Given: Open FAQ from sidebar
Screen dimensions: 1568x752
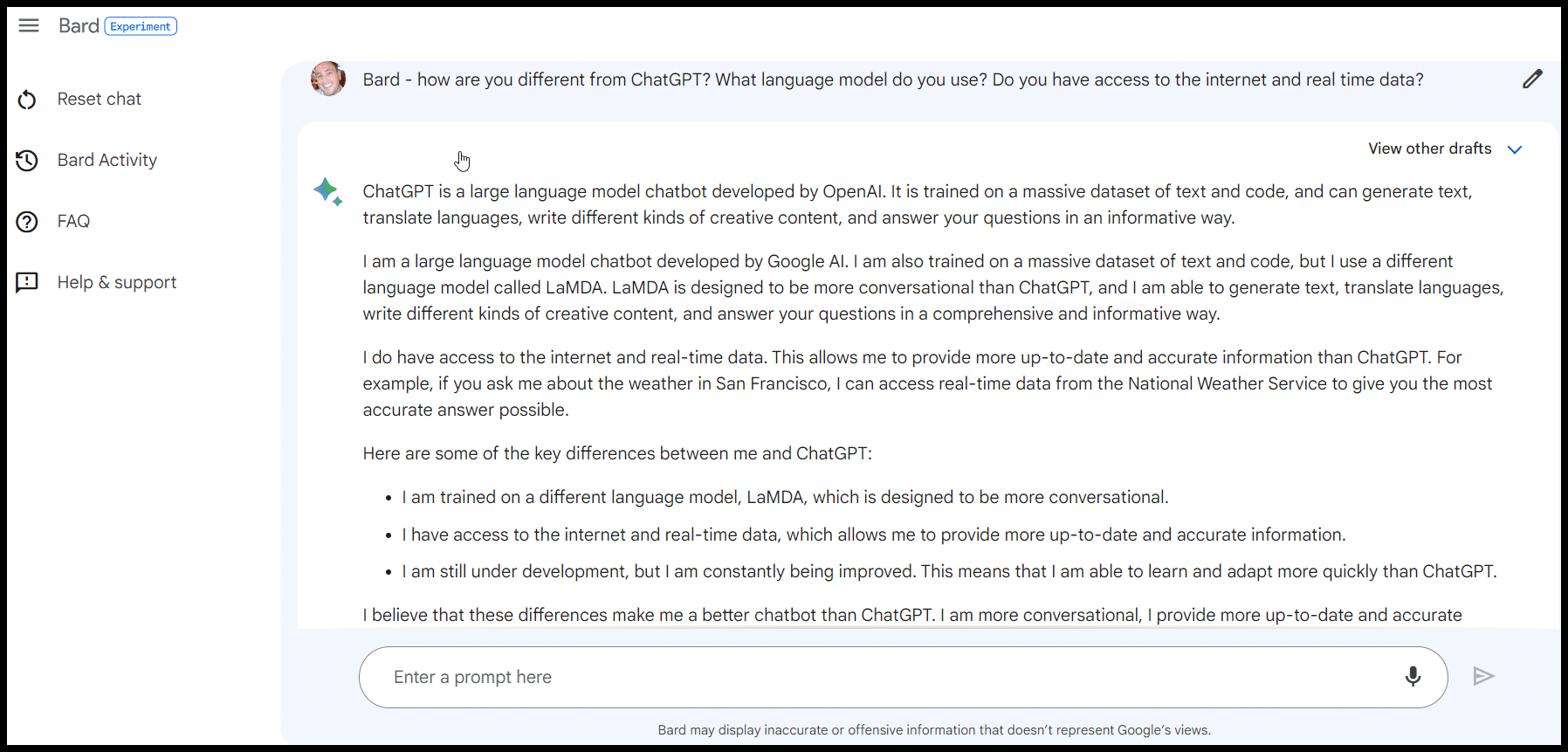Looking at the screenshot, I should (x=73, y=222).
